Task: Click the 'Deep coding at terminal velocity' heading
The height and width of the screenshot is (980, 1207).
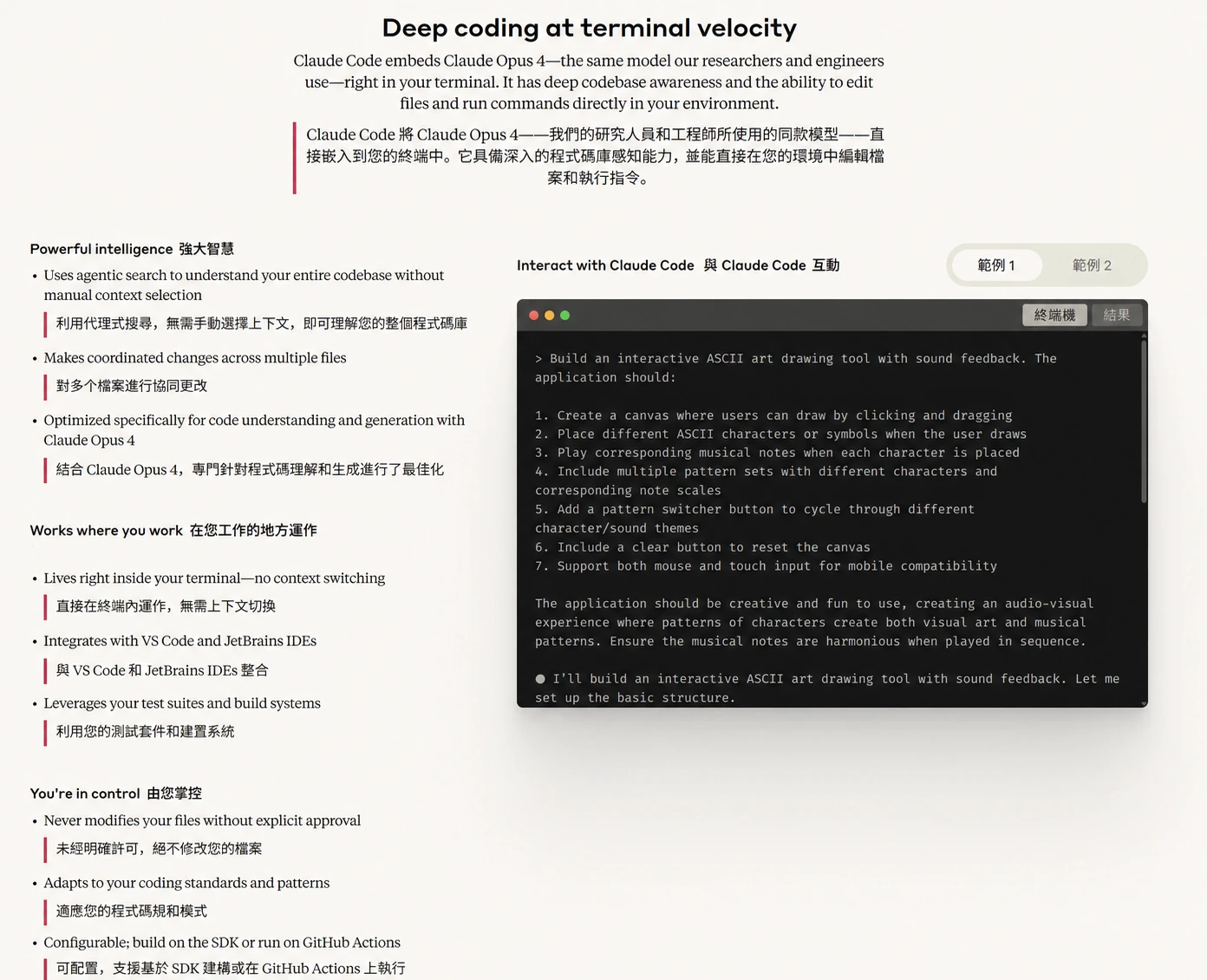Action: 590,28
